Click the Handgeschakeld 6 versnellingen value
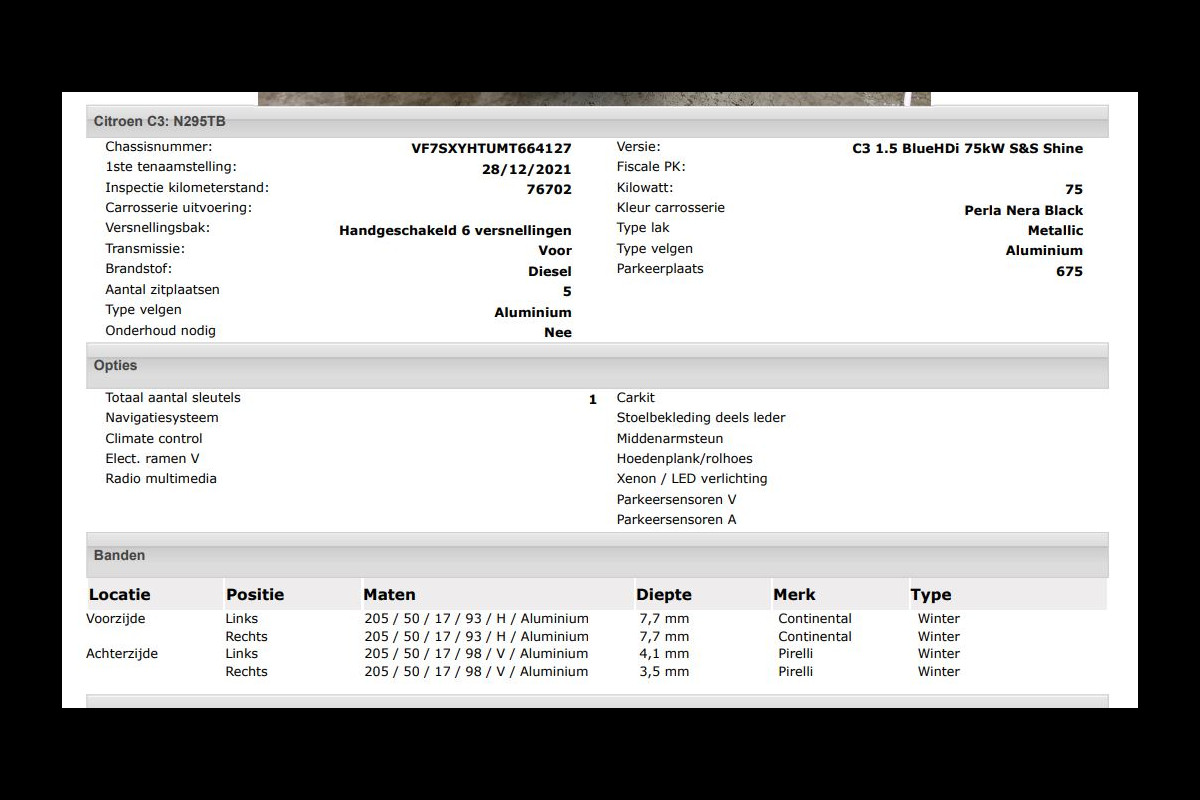The width and height of the screenshot is (1200, 800). [455, 230]
